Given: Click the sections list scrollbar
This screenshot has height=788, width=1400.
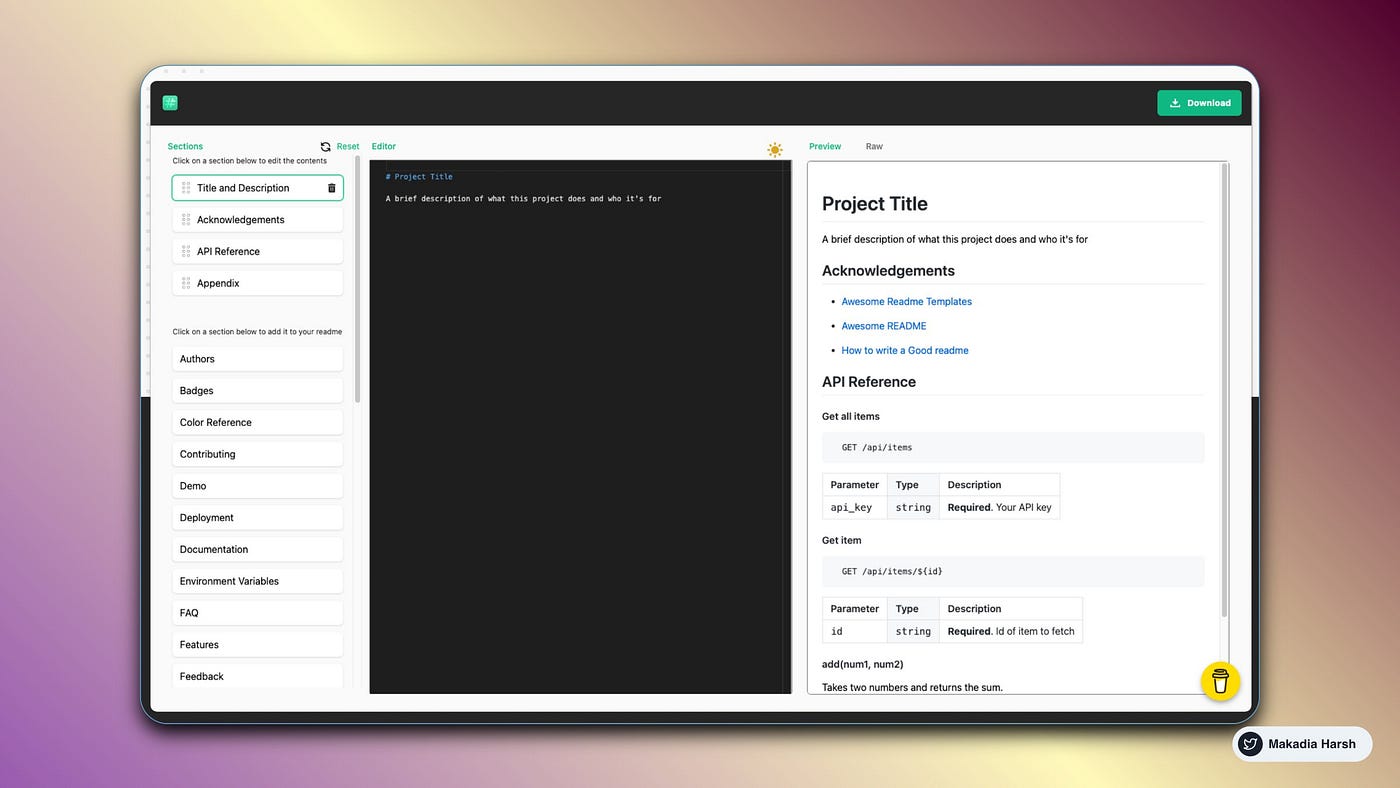Looking at the screenshot, I should pos(357,280).
